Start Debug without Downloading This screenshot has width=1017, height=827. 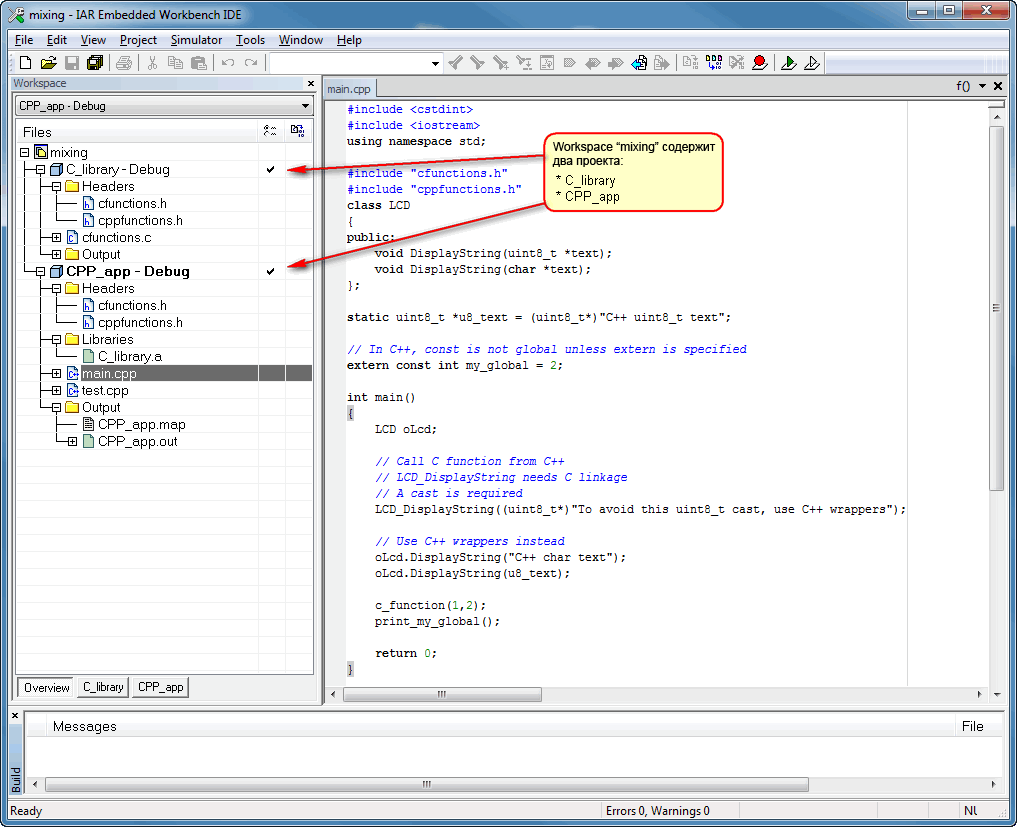[x=811, y=63]
